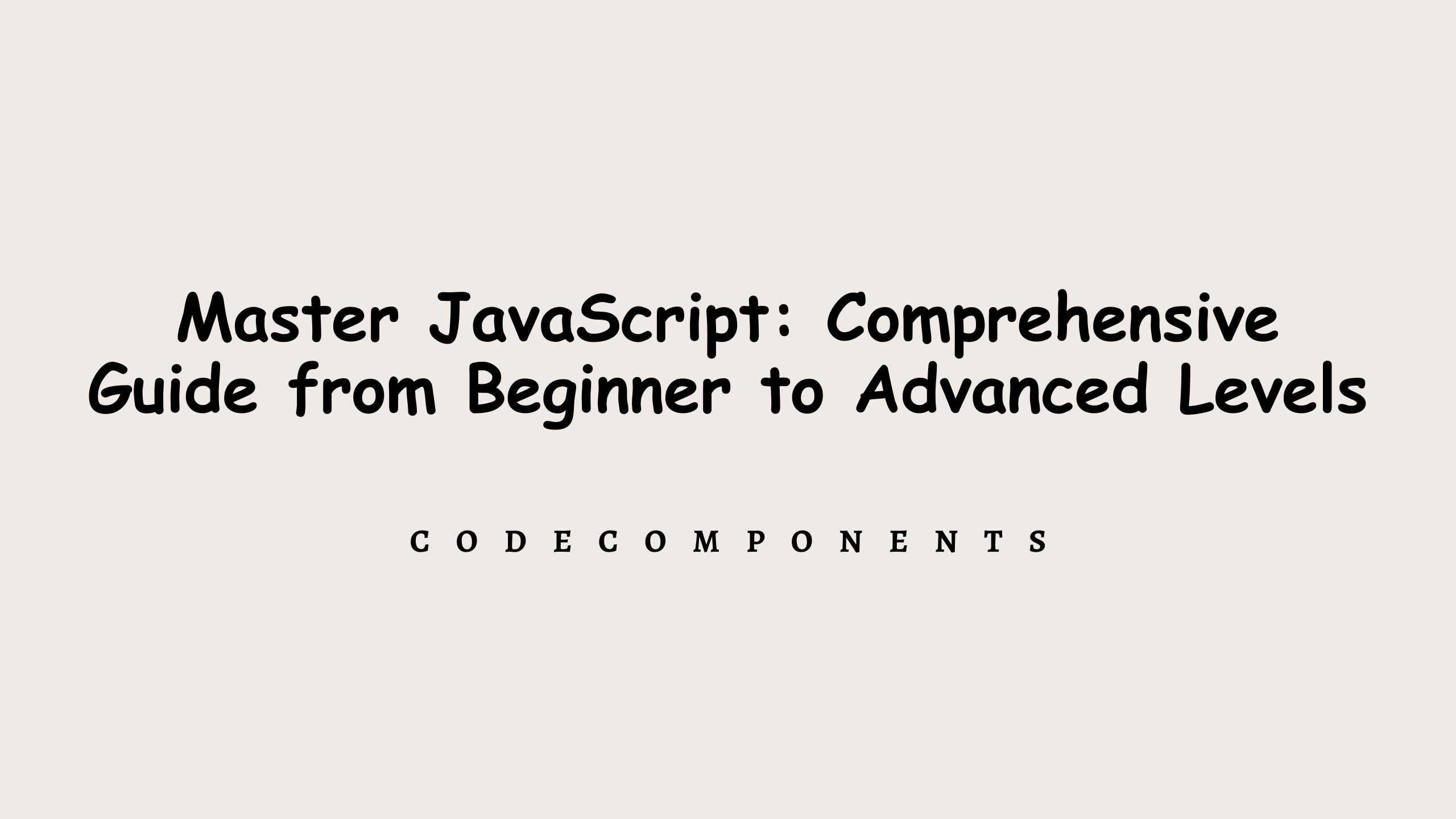
Task: Click the CODECOMPONENTS brand label
Action: pos(727,540)
